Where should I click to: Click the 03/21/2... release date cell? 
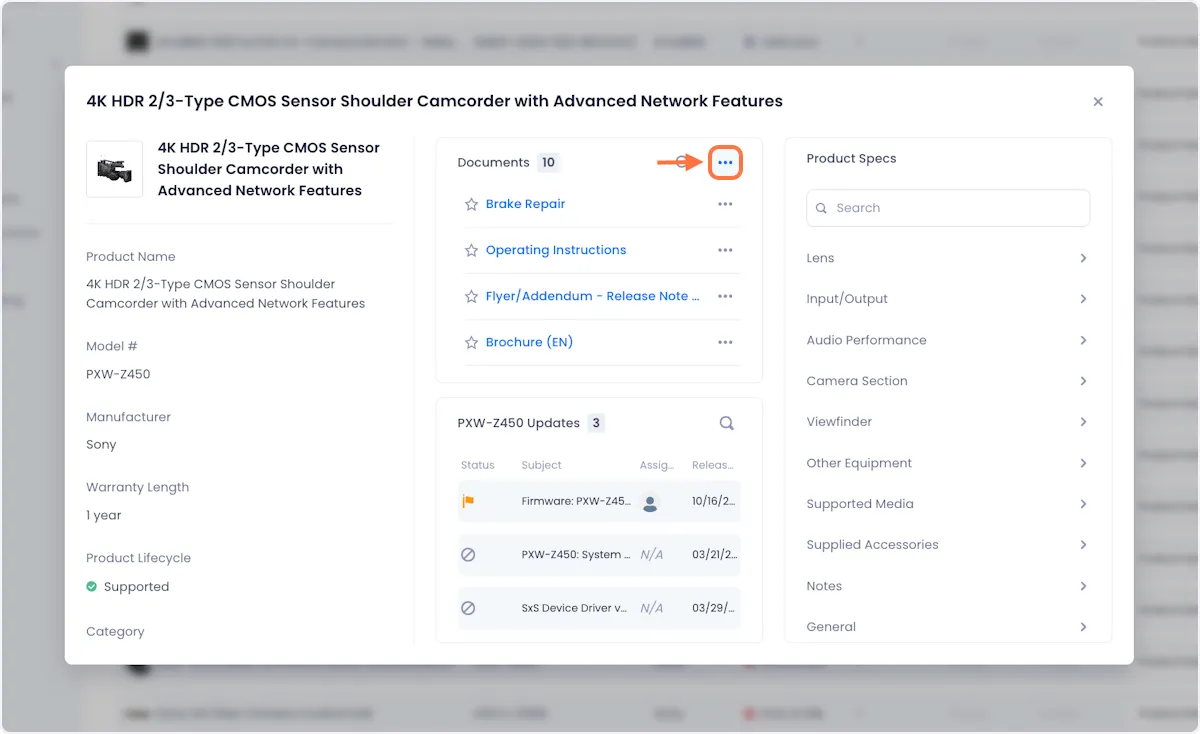[714, 554]
